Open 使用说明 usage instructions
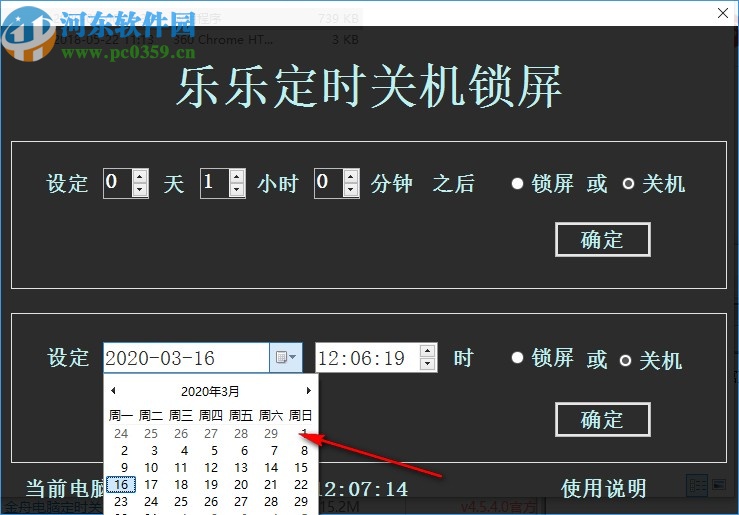 pyautogui.click(x=603, y=488)
